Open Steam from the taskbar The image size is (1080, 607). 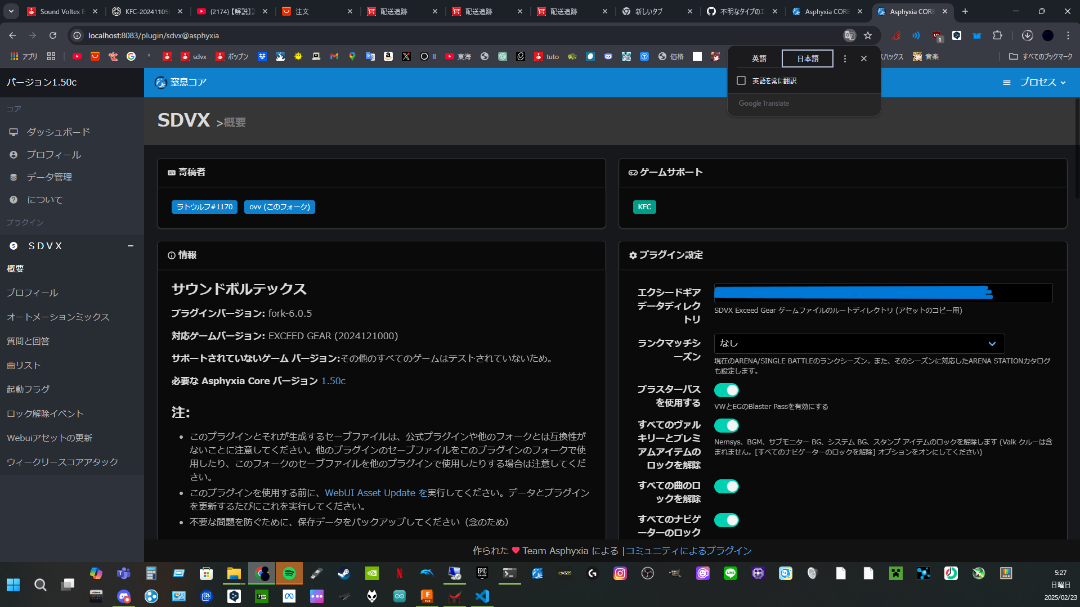point(344,573)
